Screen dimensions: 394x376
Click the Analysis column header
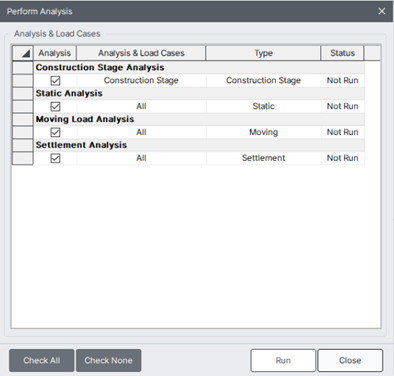pyautogui.click(x=55, y=53)
